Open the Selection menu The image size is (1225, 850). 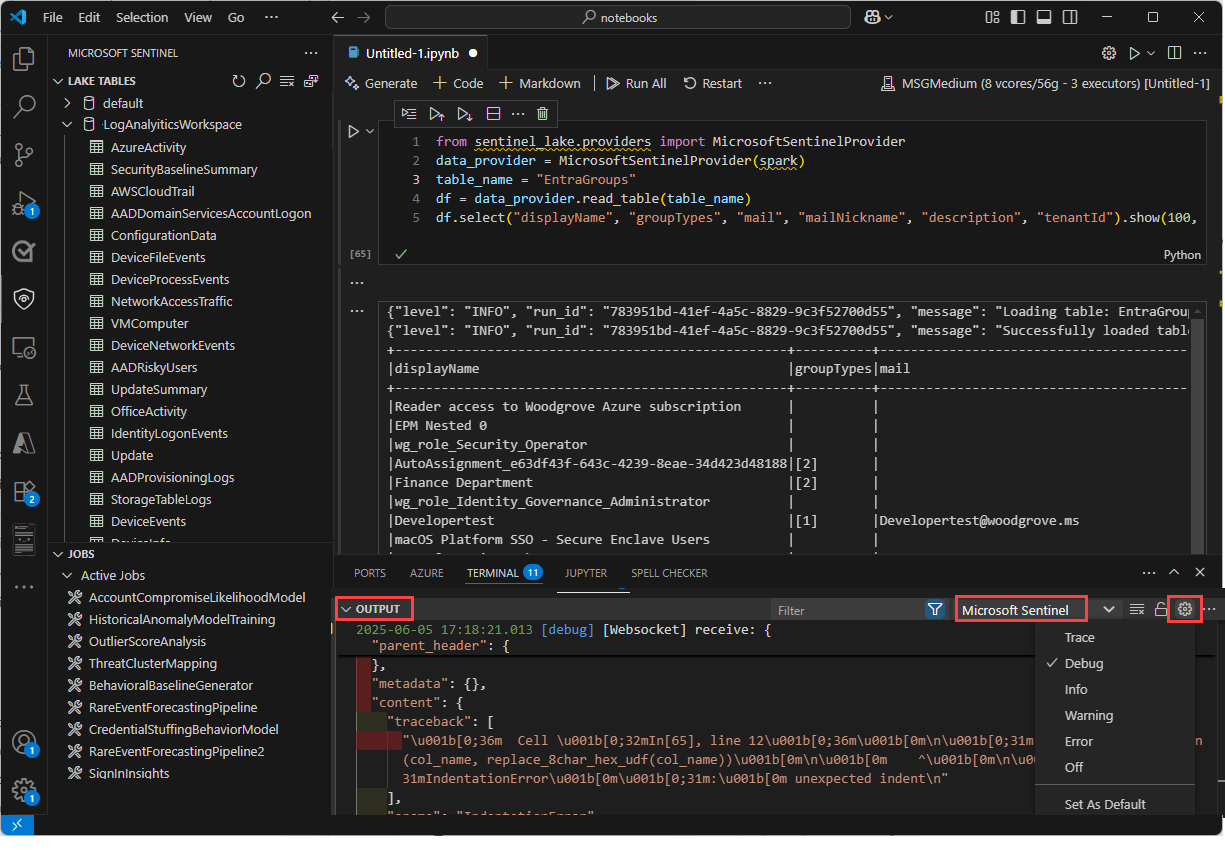click(x=142, y=17)
